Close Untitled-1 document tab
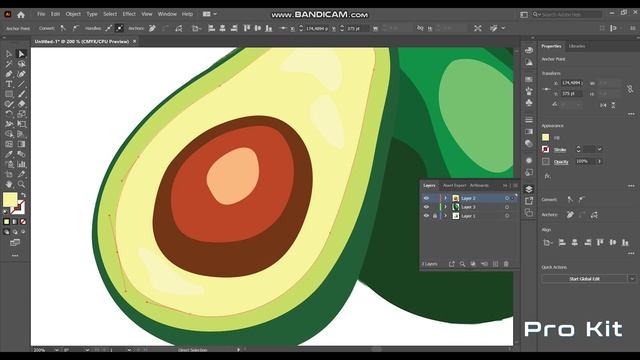640x360 pixels. 134,41
